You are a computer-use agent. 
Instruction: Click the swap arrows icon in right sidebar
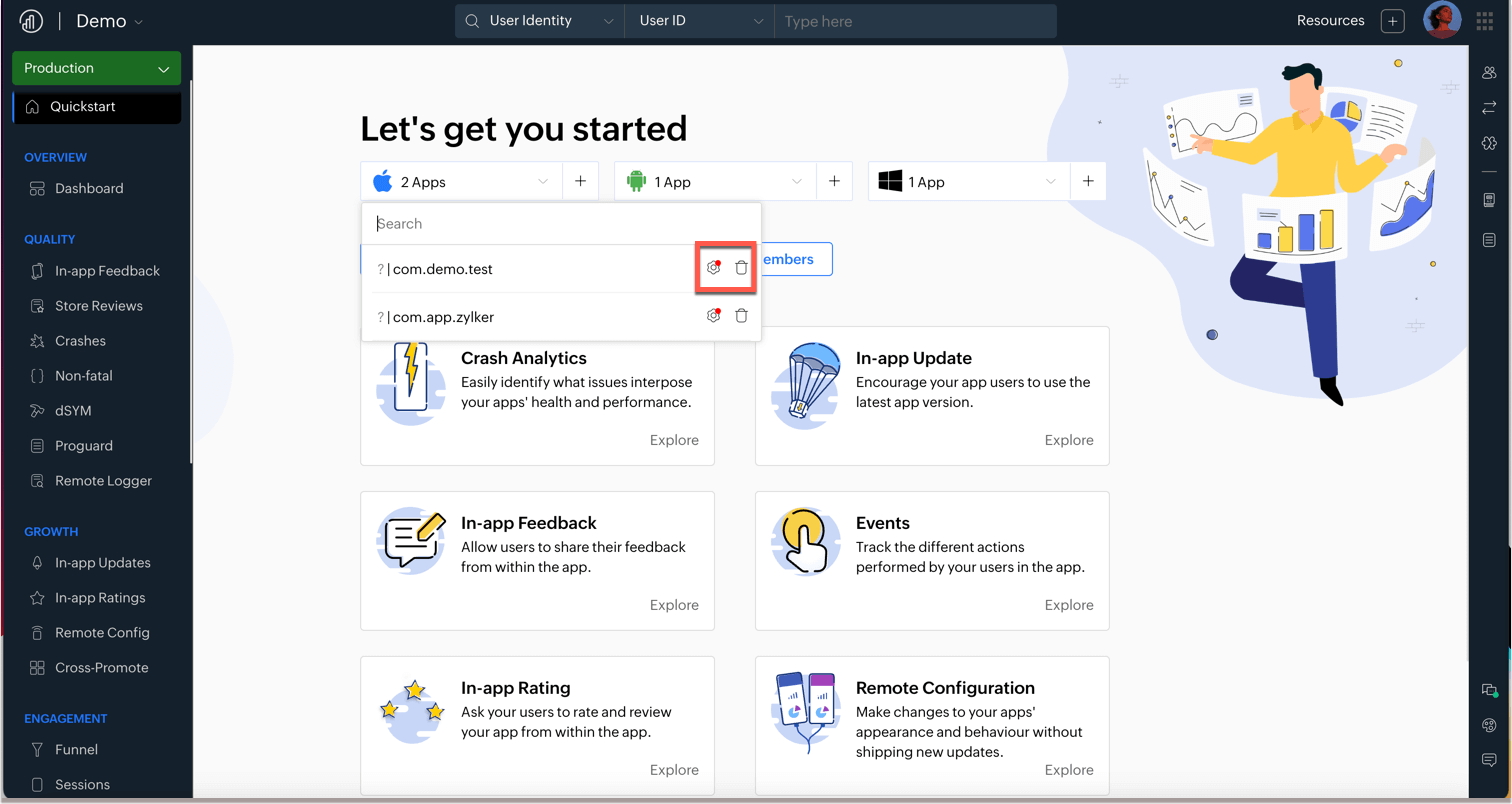[x=1489, y=107]
